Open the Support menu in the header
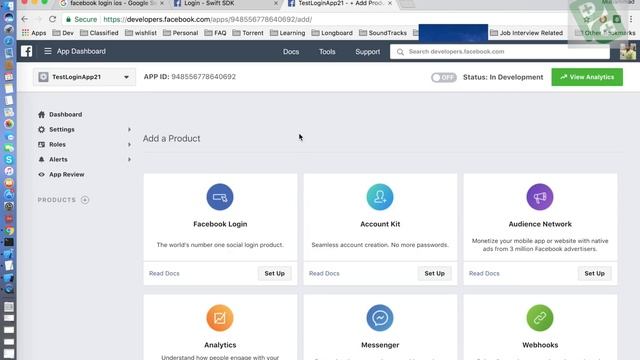Screen dimensions: 640x360 [x=368, y=52]
